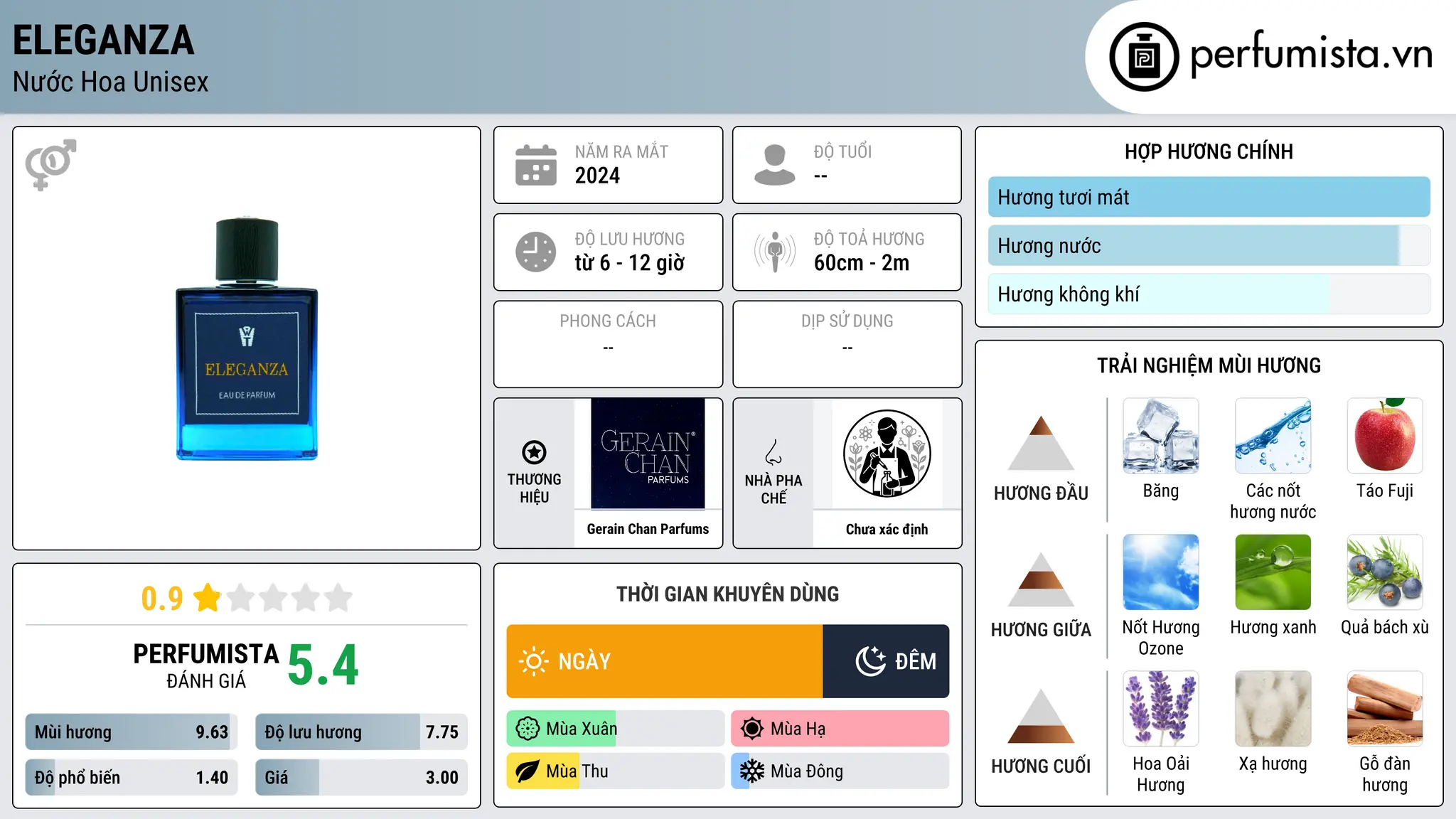Screen dimensions: 1456x819
Task: Click the green 5.4 Perfumista score
Action: tap(323, 665)
